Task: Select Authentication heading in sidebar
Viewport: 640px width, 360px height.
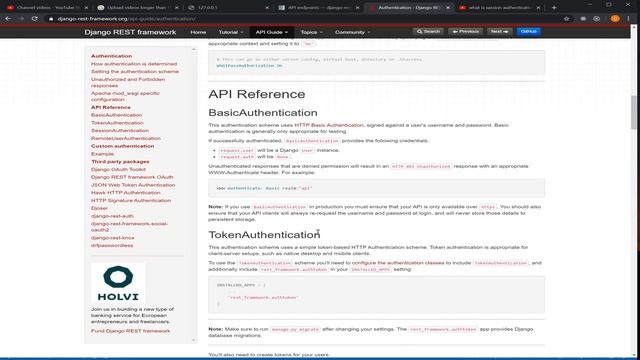Action: [x=111, y=56]
